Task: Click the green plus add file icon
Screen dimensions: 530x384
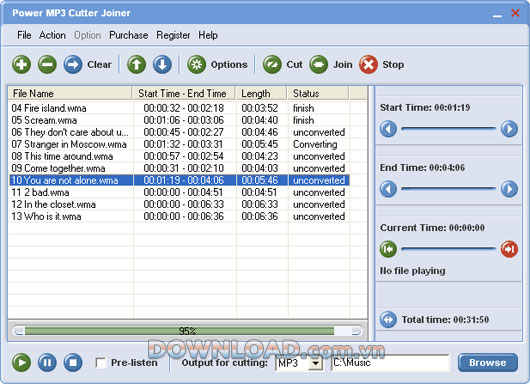Action: [x=22, y=64]
